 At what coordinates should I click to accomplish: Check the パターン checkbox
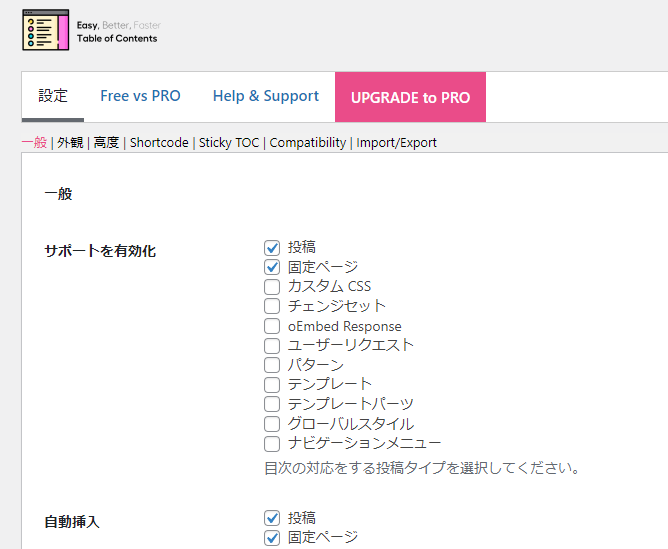[272, 365]
